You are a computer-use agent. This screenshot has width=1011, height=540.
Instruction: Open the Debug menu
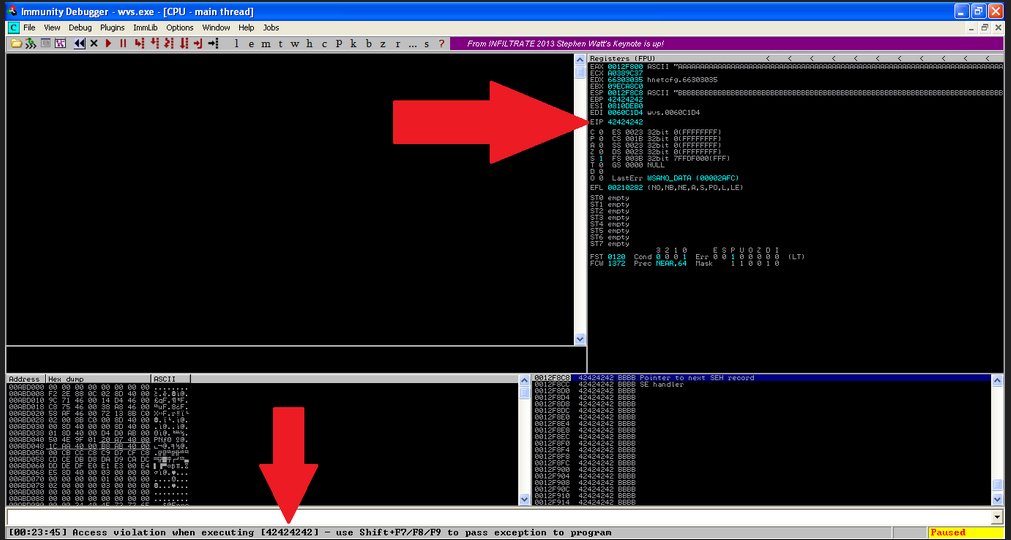(80, 27)
